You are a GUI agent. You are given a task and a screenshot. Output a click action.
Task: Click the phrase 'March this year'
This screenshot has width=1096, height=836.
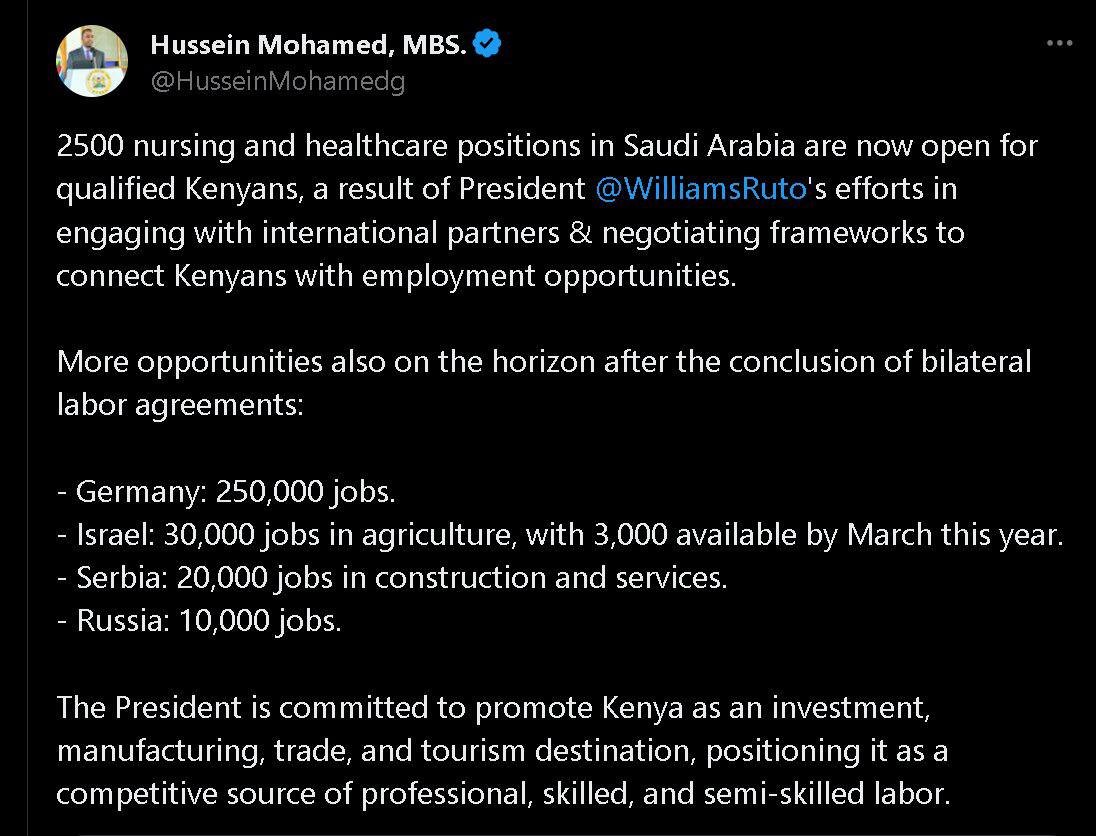coord(954,535)
